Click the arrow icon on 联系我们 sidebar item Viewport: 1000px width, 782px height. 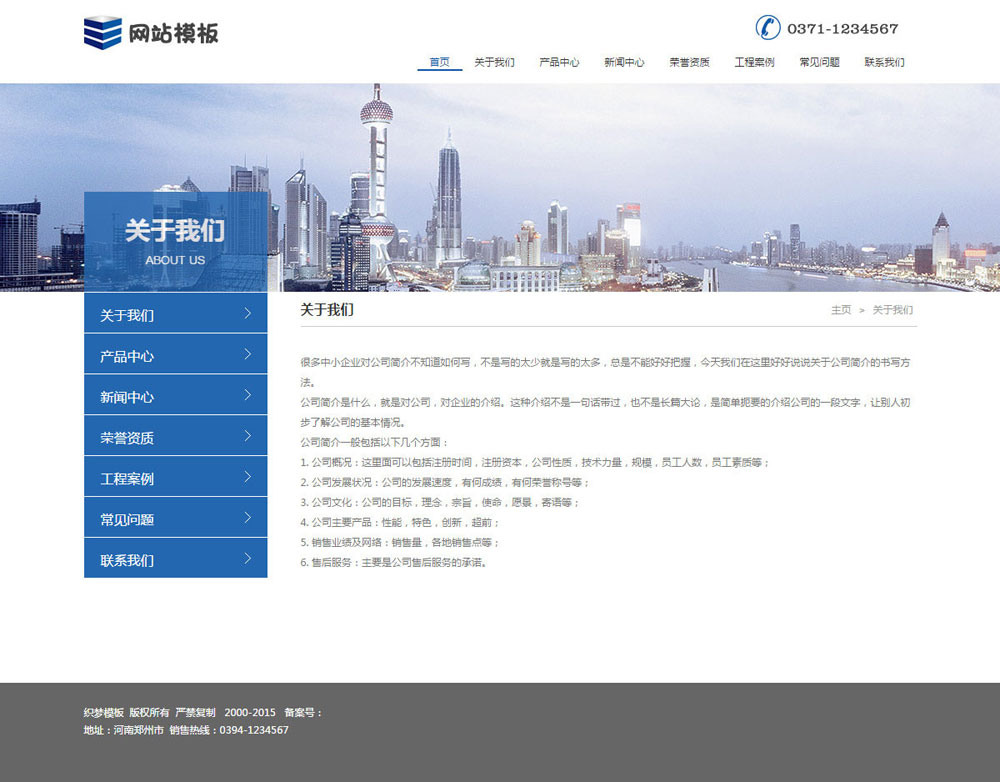(x=248, y=558)
